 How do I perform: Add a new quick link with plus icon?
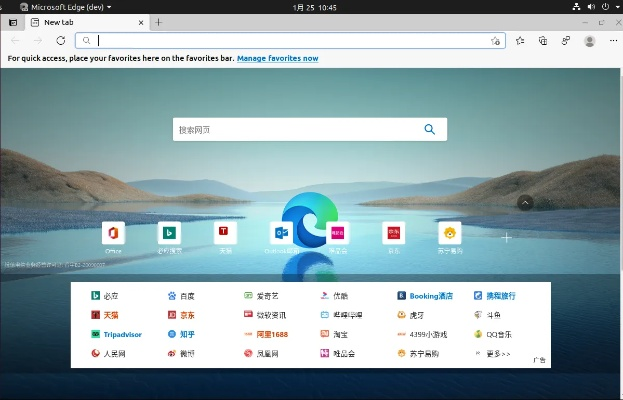point(506,237)
